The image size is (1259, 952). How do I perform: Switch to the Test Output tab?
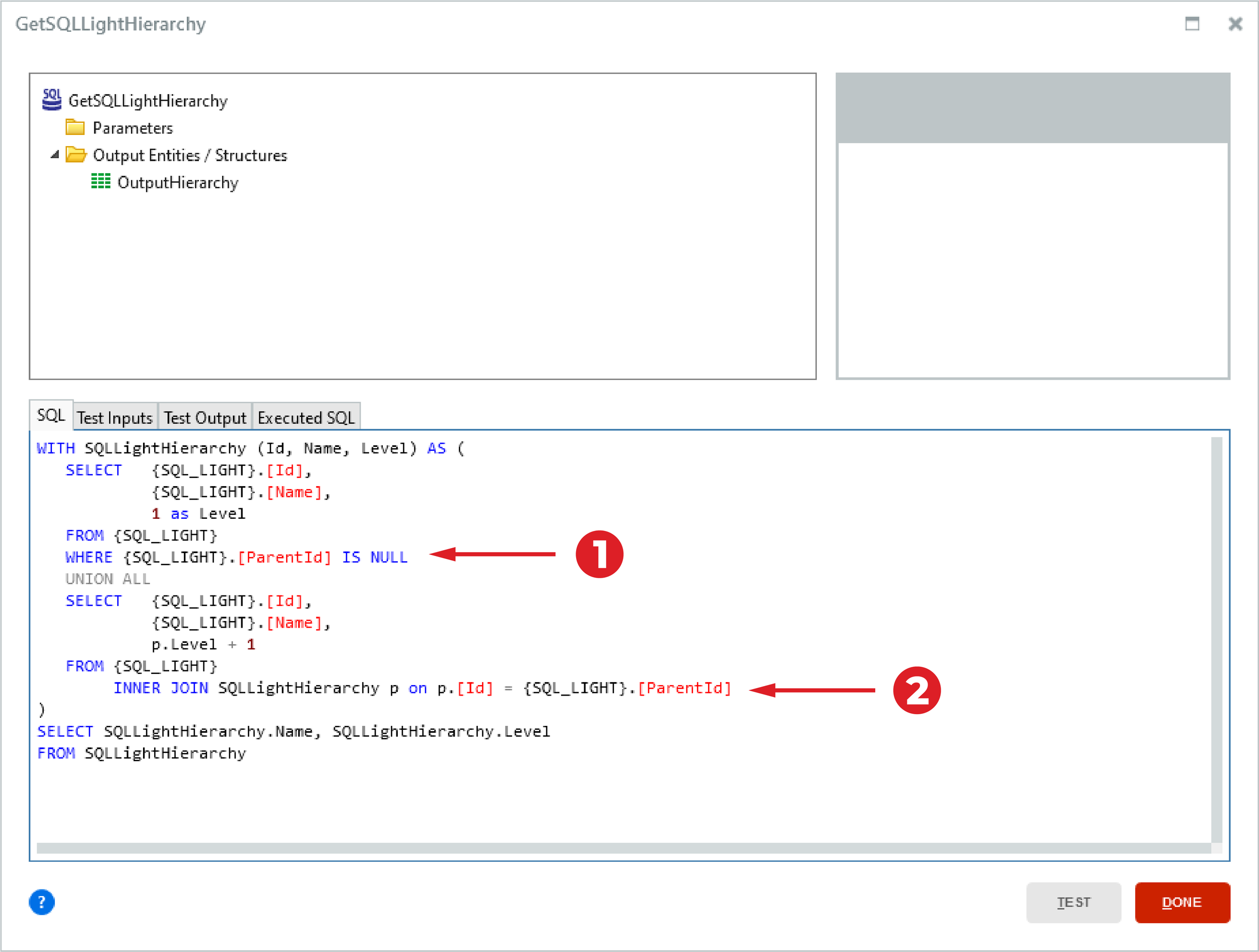tap(204, 417)
